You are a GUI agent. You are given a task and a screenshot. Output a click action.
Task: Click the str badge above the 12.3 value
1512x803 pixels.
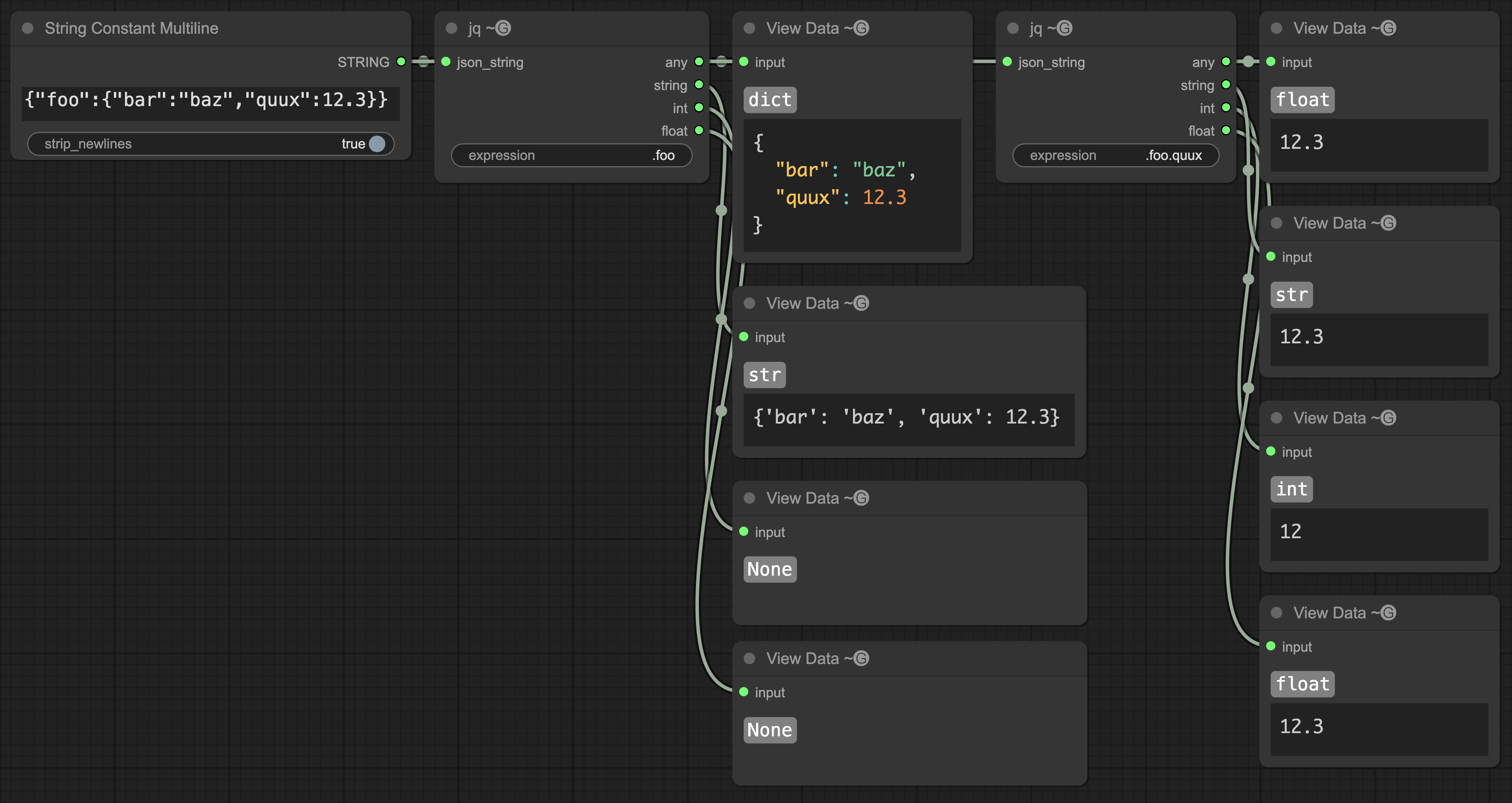pyautogui.click(x=1292, y=295)
